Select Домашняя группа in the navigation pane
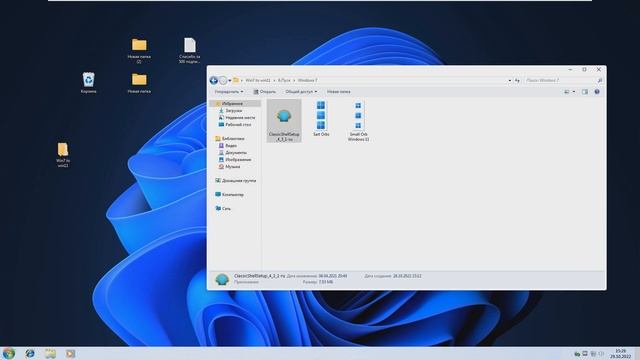640x360 pixels. click(x=236, y=180)
